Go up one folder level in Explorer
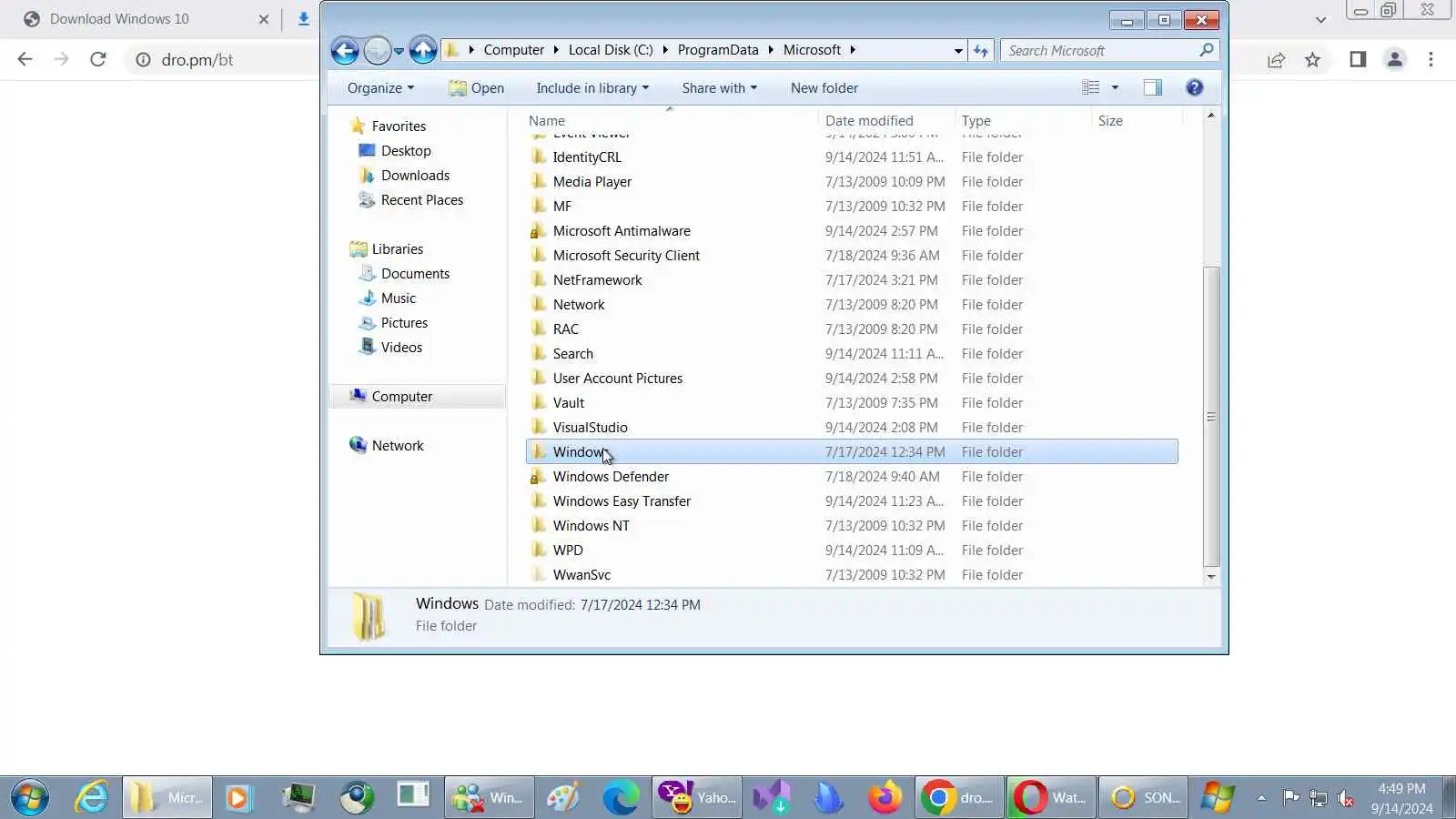 (x=422, y=50)
